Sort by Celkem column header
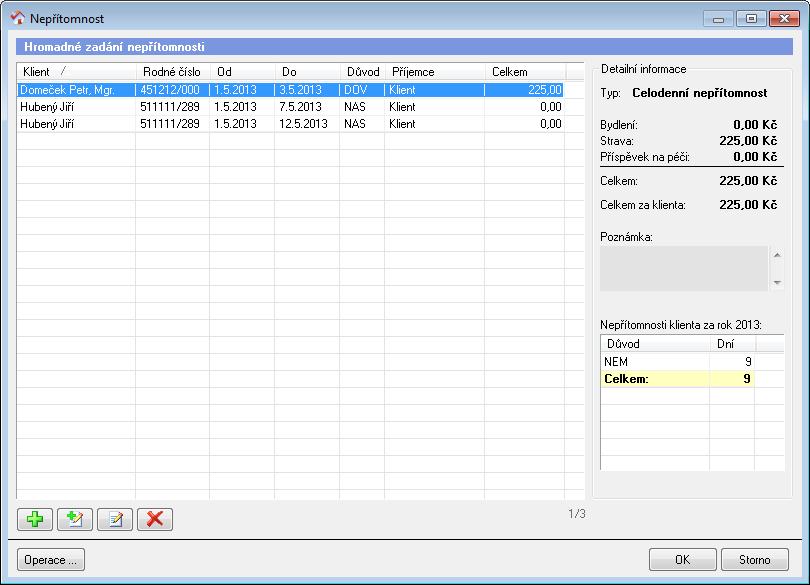Viewport: 810px width, 585px height. tap(525, 72)
